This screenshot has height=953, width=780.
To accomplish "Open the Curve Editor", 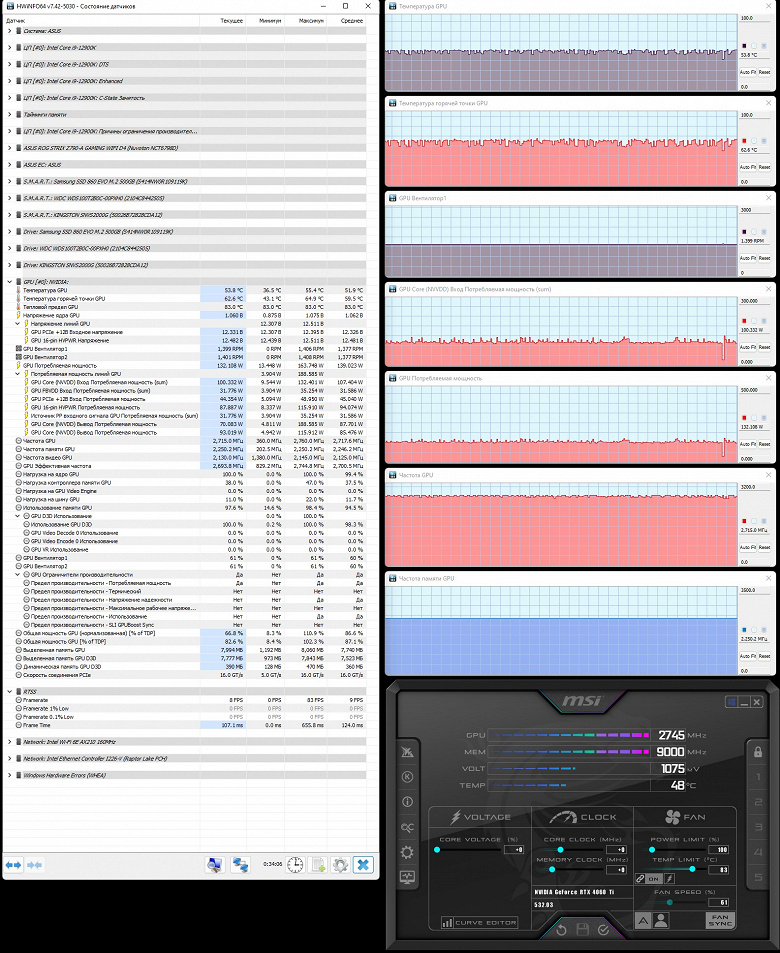I will (x=479, y=923).
